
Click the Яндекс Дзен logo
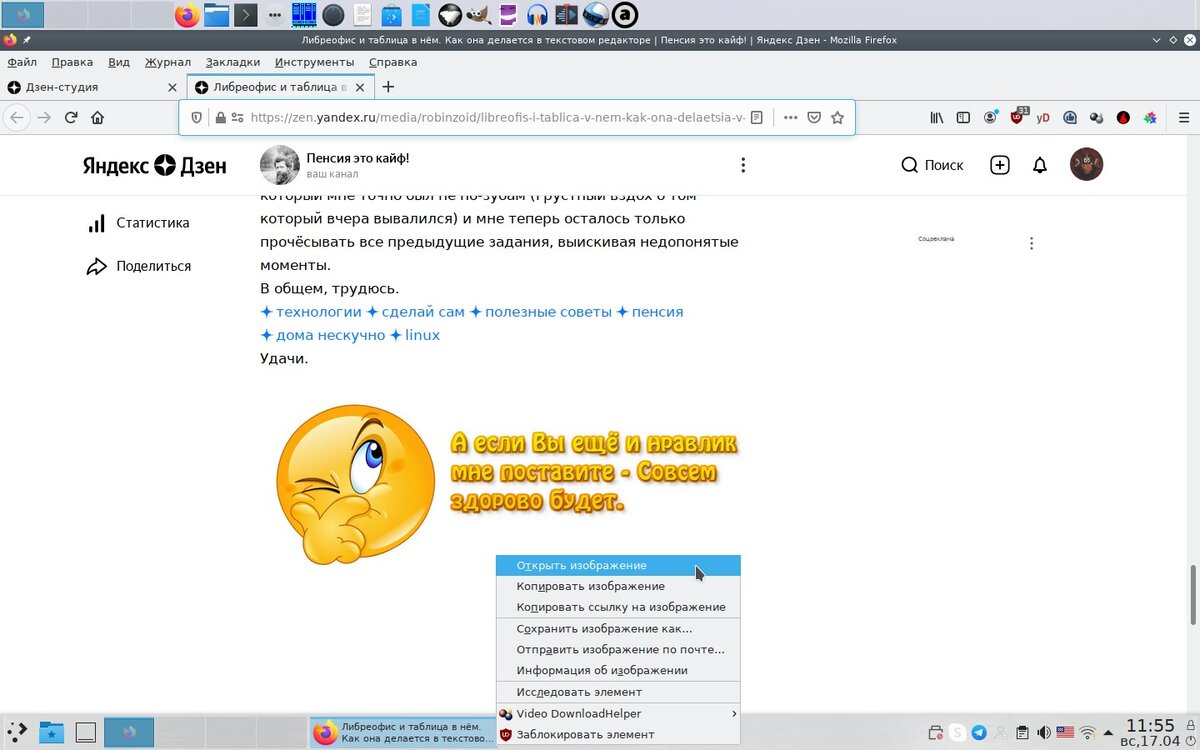coord(155,166)
